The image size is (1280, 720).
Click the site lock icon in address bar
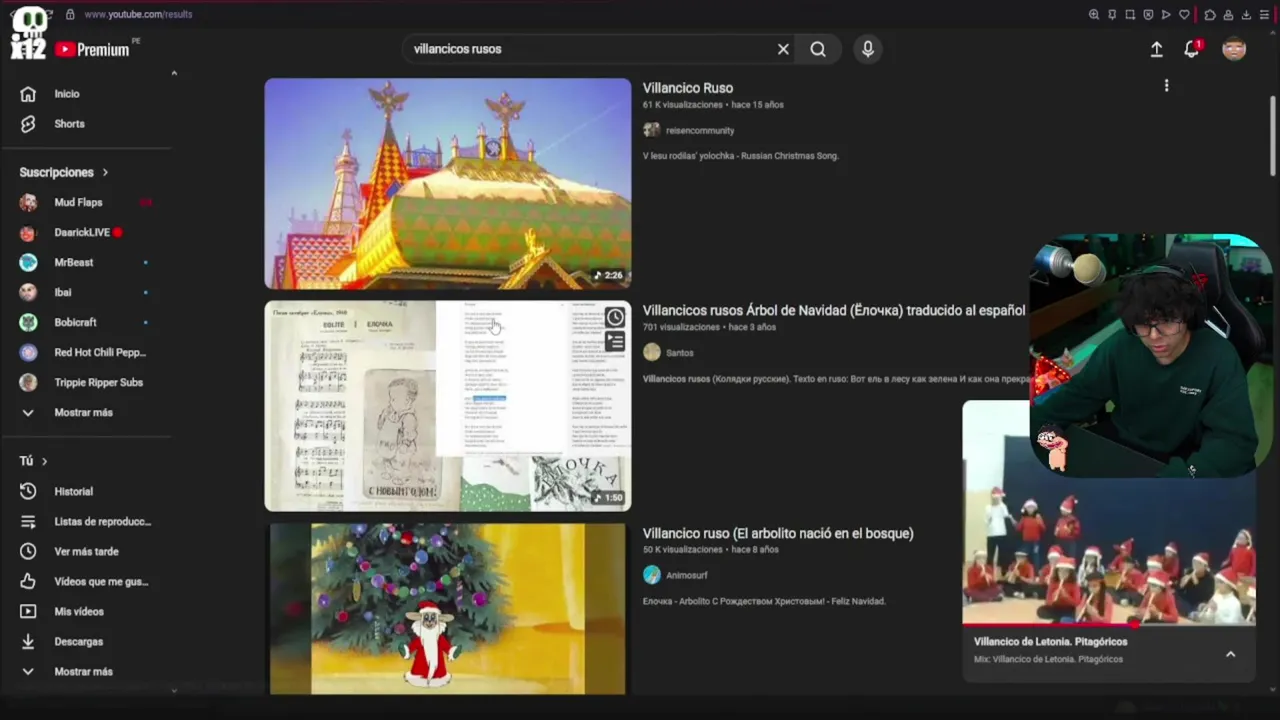(x=70, y=15)
